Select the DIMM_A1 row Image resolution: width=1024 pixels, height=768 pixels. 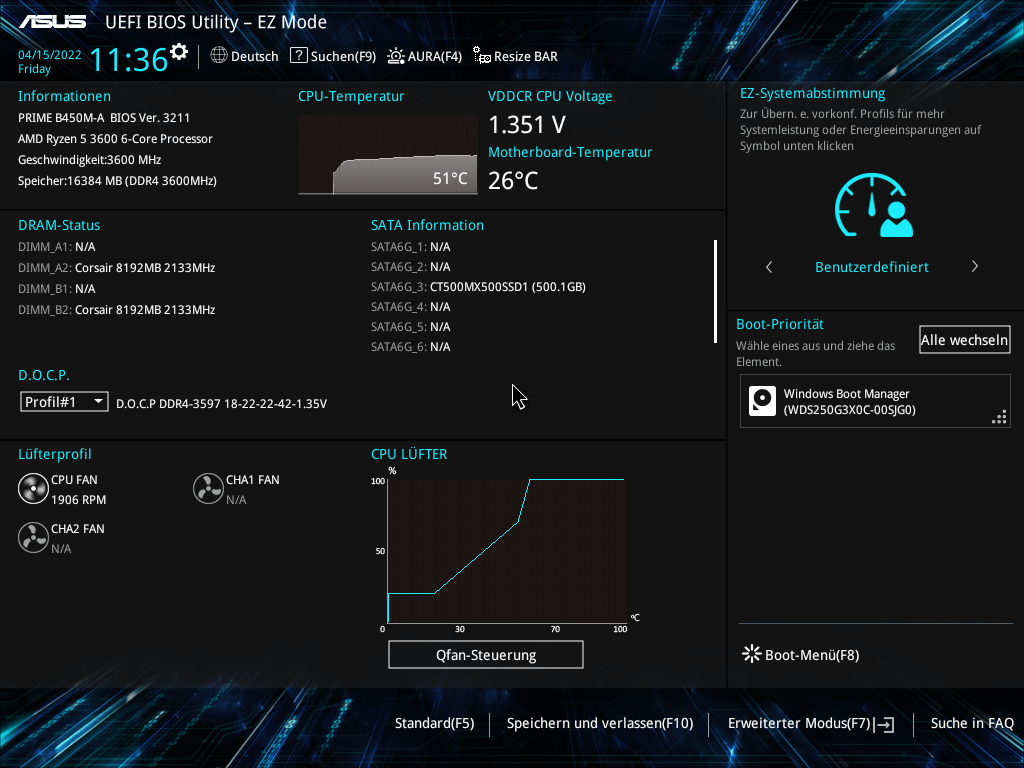57,247
